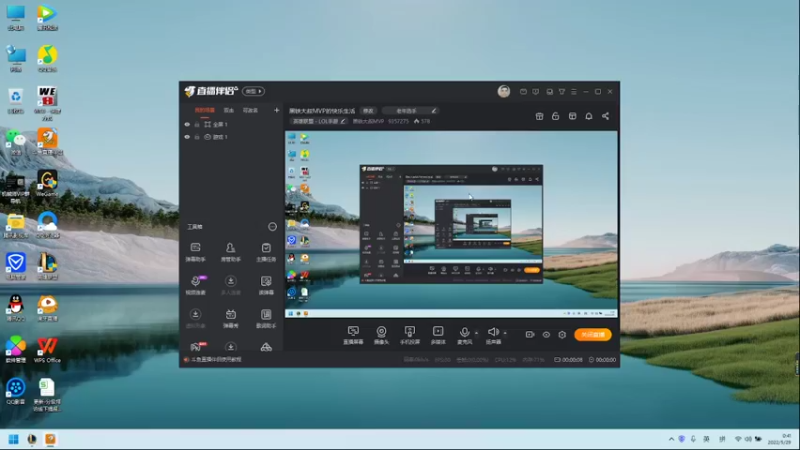Add a camera (摄像头) source
Viewport: 800px width, 450px height.
381,335
